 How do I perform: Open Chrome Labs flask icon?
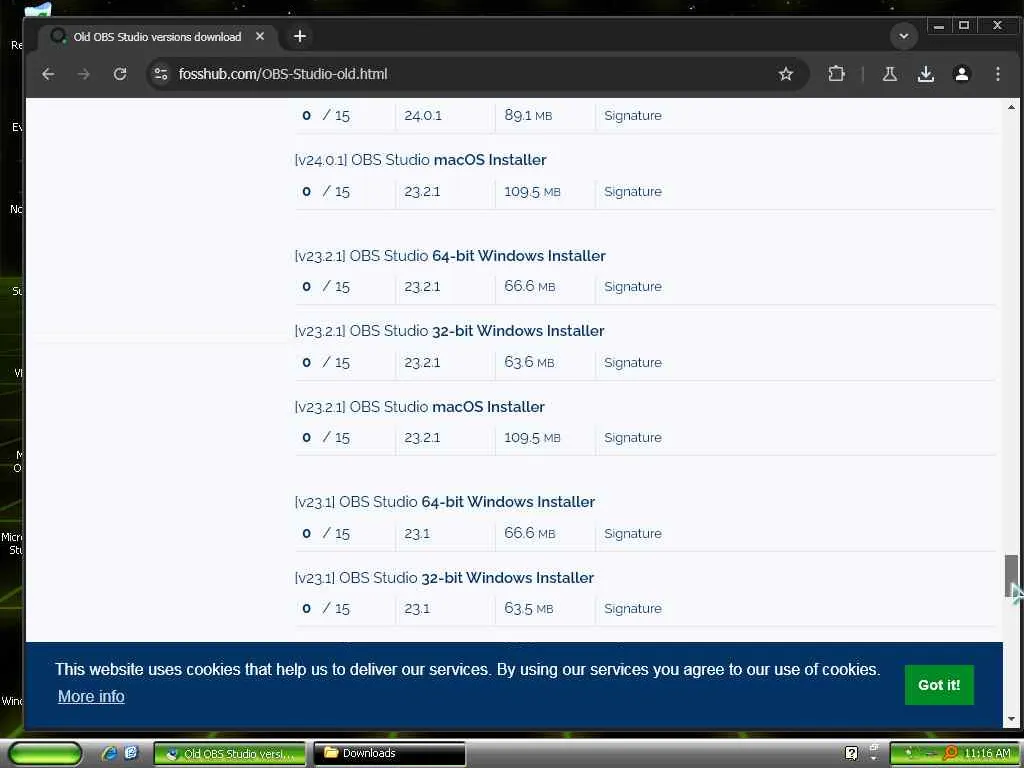click(x=889, y=74)
